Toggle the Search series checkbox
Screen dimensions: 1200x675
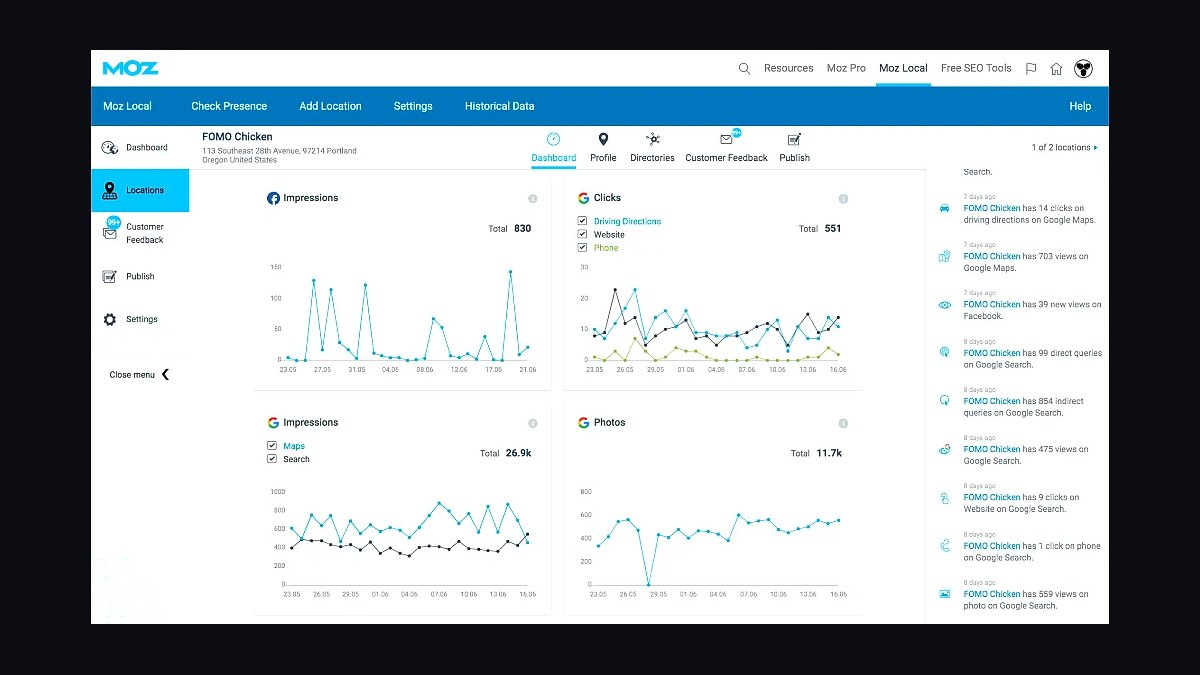pyautogui.click(x=272, y=459)
